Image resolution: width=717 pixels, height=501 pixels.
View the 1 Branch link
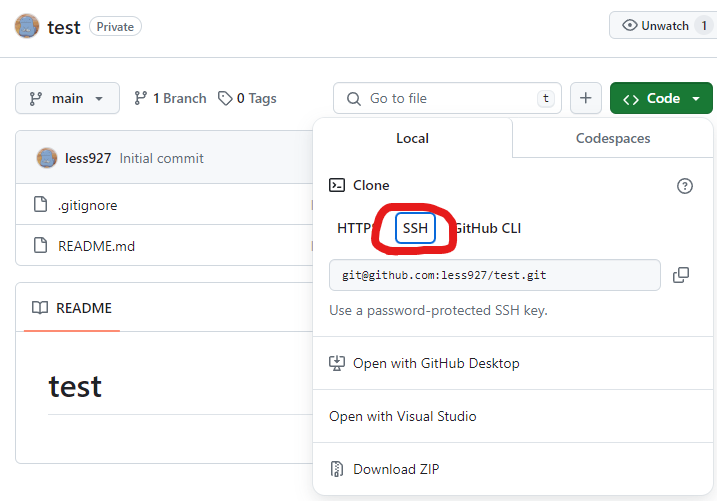point(170,98)
